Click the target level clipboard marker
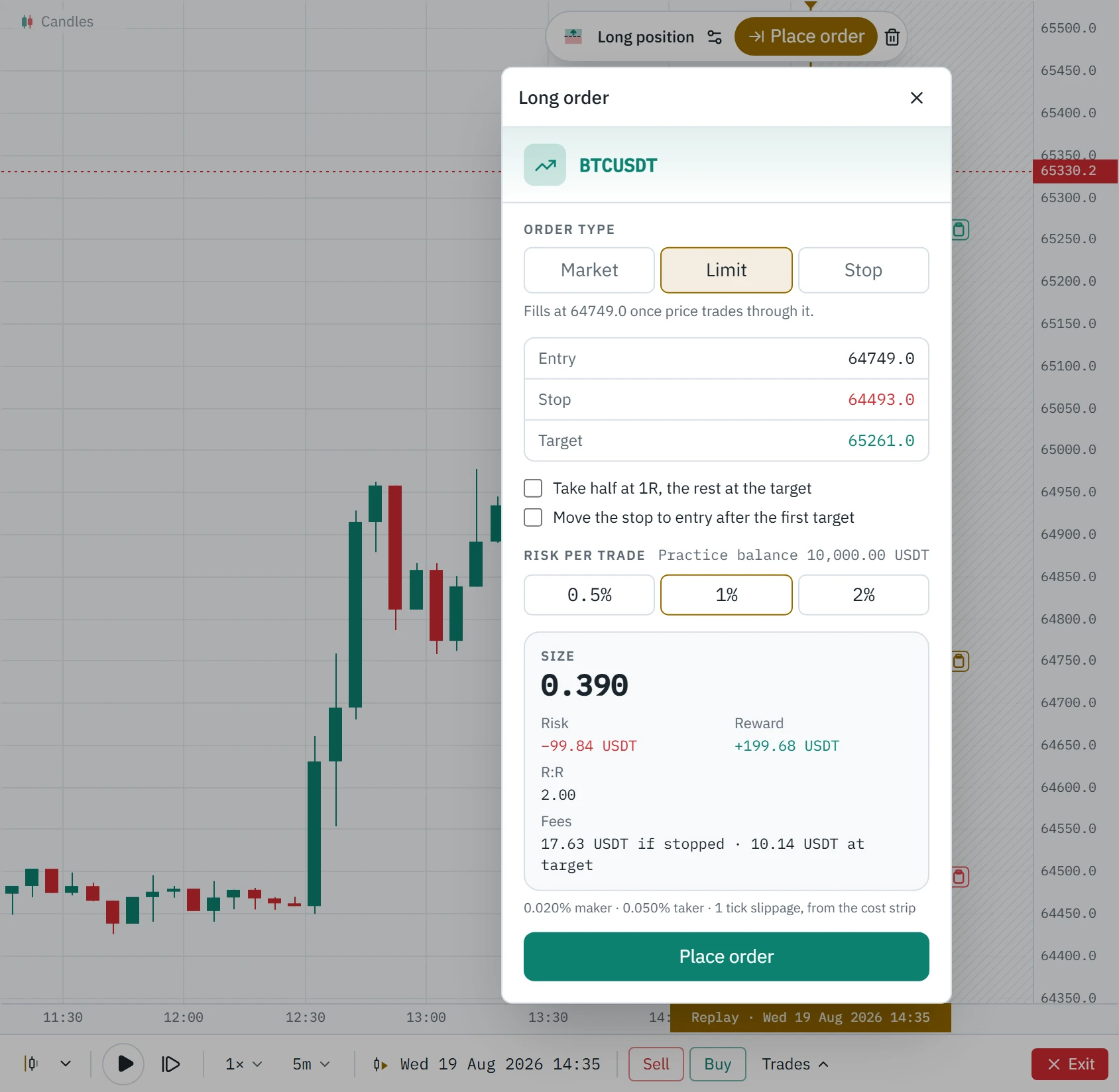Image resolution: width=1119 pixels, height=1092 pixels. coord(960,230)
